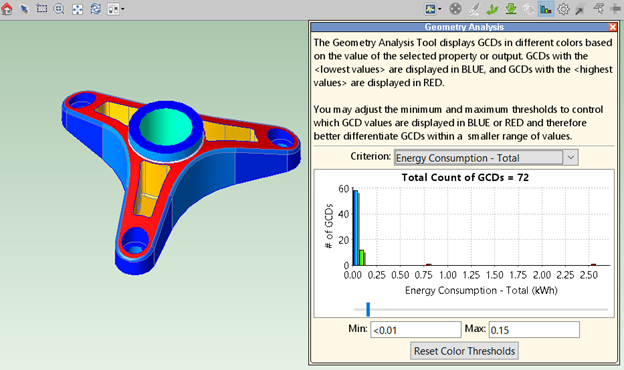This screenshot has height=370, width=624.
Task: Click the Reset Color Thresholds button
Action: 464,351
